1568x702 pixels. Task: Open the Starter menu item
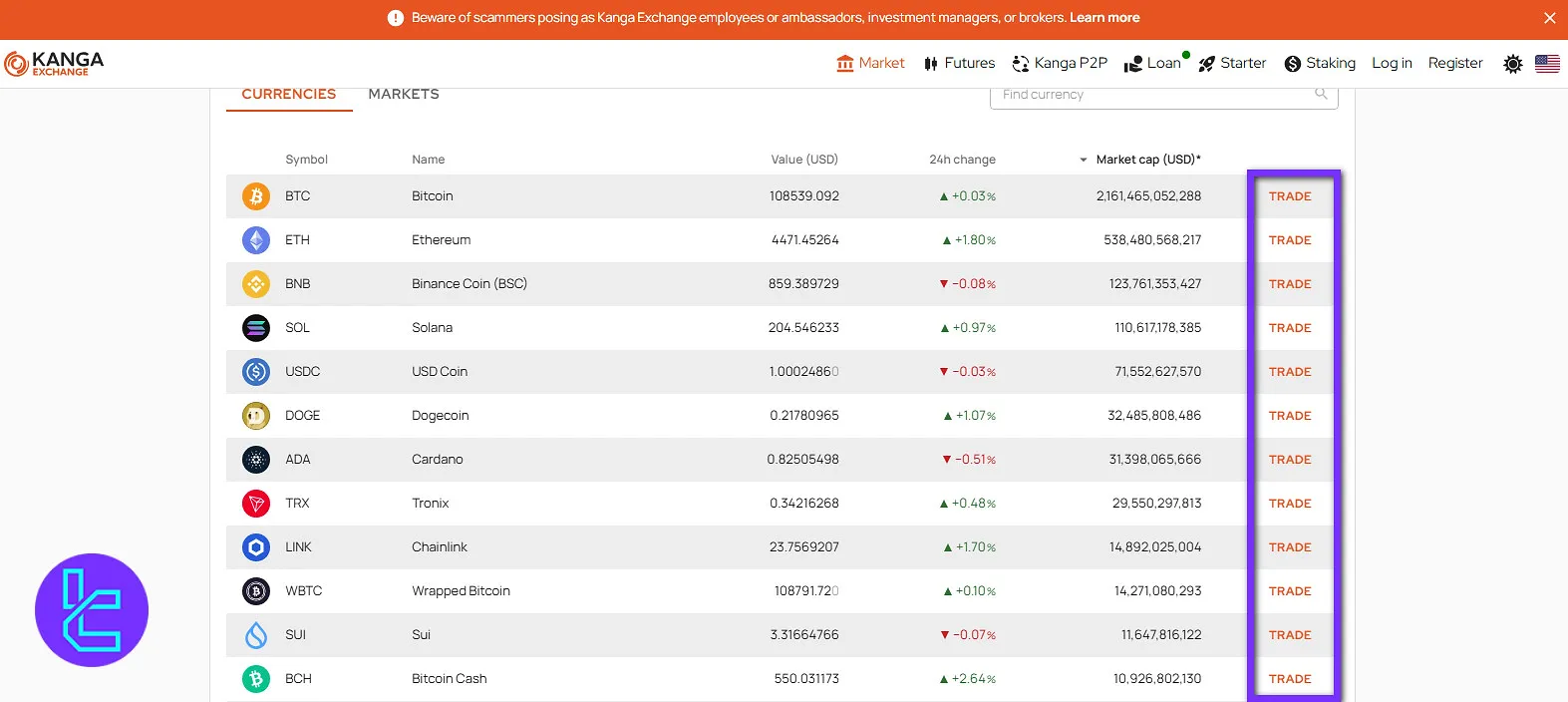click(1232, 63)
